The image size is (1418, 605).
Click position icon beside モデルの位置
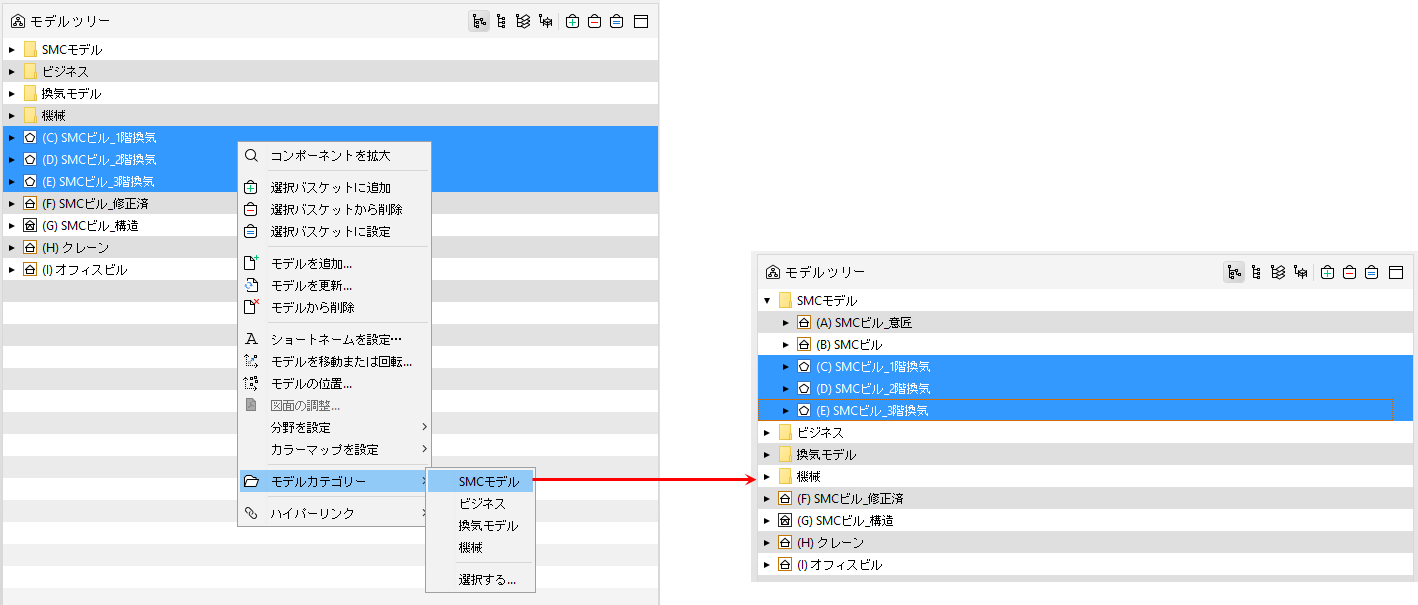click(251, 383)
